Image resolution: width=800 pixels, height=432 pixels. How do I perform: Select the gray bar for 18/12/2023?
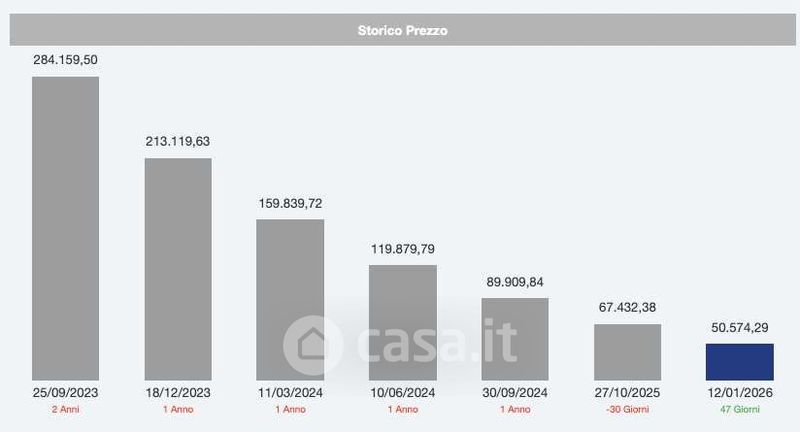[x=178, y=268]
